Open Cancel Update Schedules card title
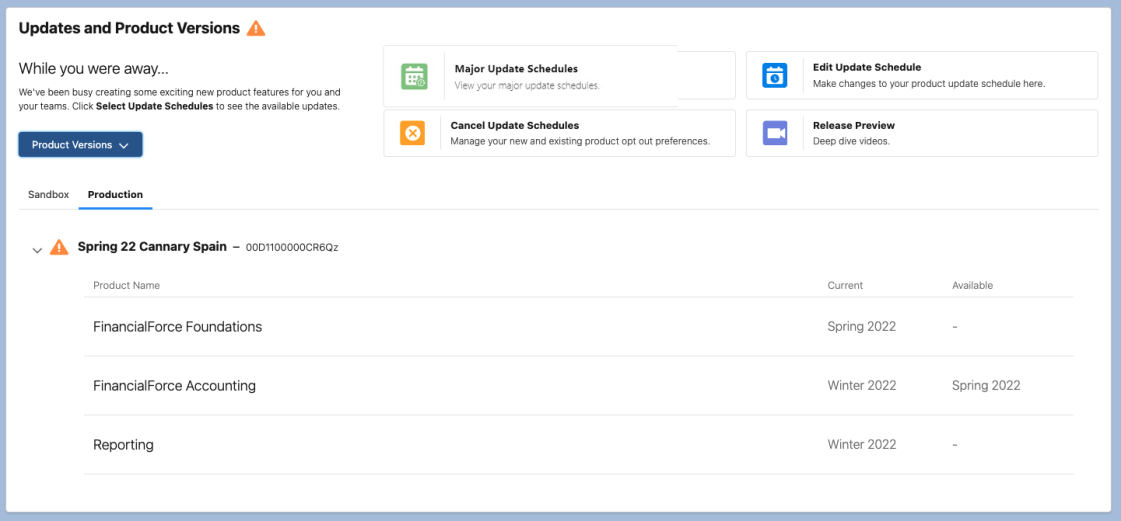 point(515,126)
